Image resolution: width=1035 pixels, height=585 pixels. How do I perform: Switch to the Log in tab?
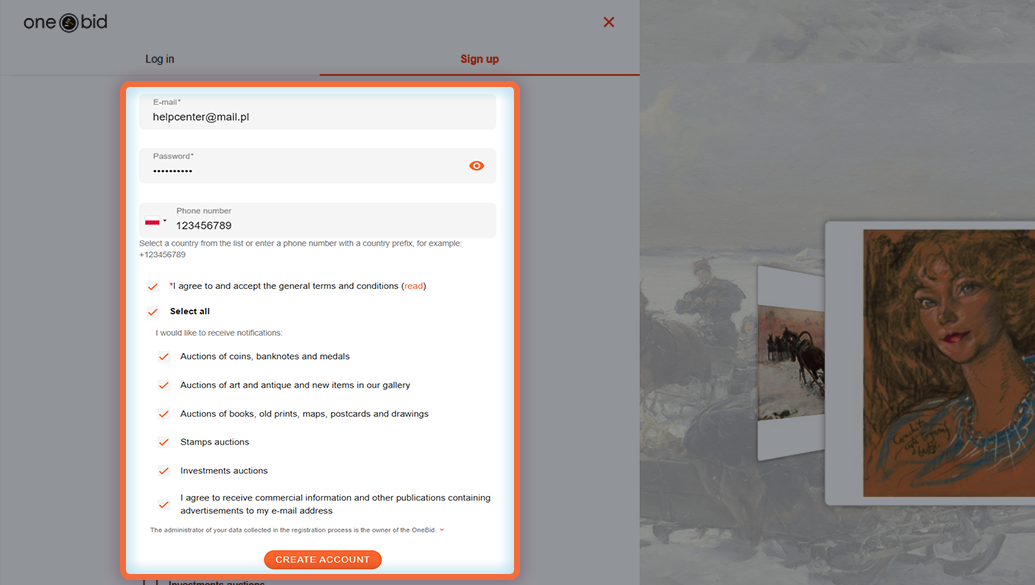coord(160,59)
